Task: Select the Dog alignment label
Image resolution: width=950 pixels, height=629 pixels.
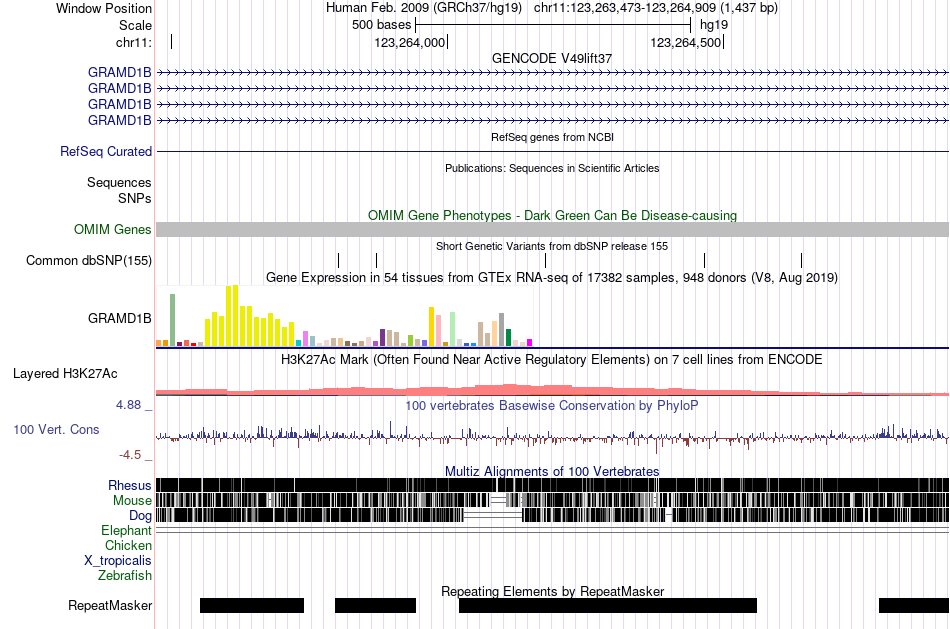Action: (140, 515)
